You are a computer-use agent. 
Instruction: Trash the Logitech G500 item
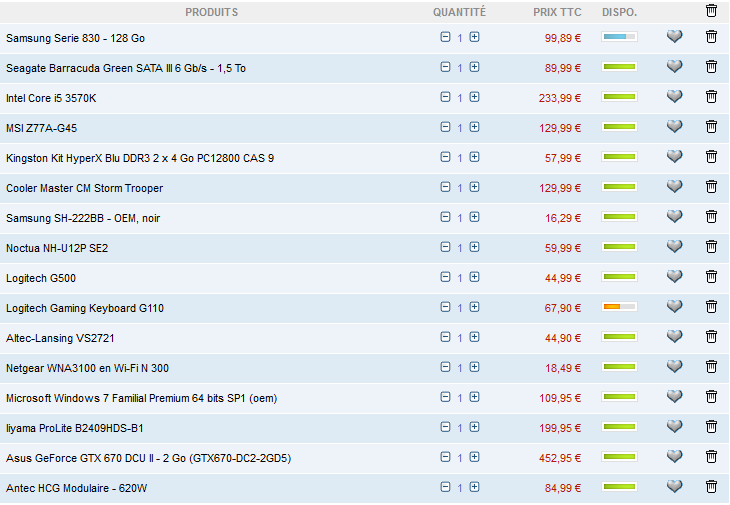[711, 277]
